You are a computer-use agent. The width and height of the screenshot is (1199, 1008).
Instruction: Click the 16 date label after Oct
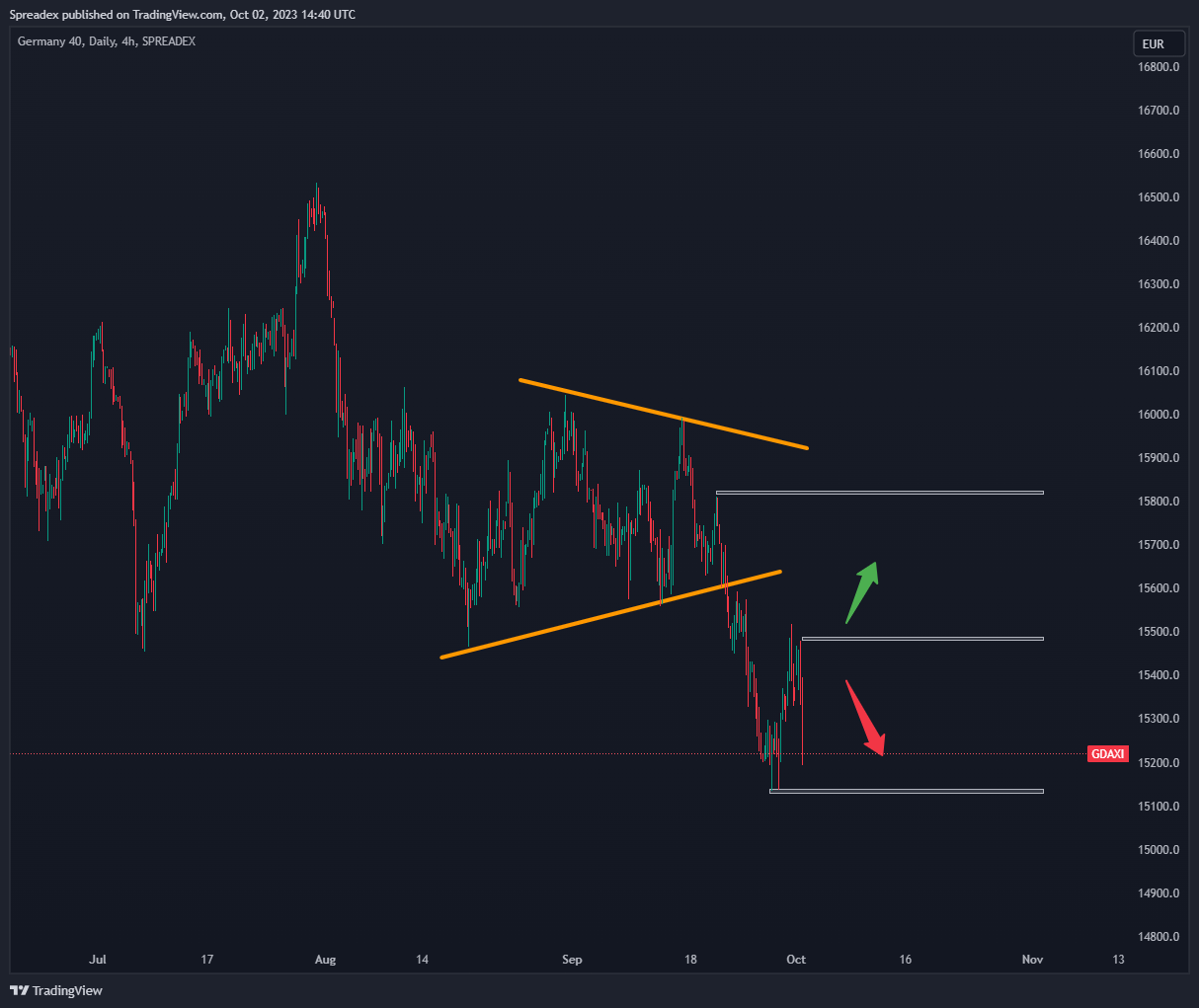tap(906, 960)
